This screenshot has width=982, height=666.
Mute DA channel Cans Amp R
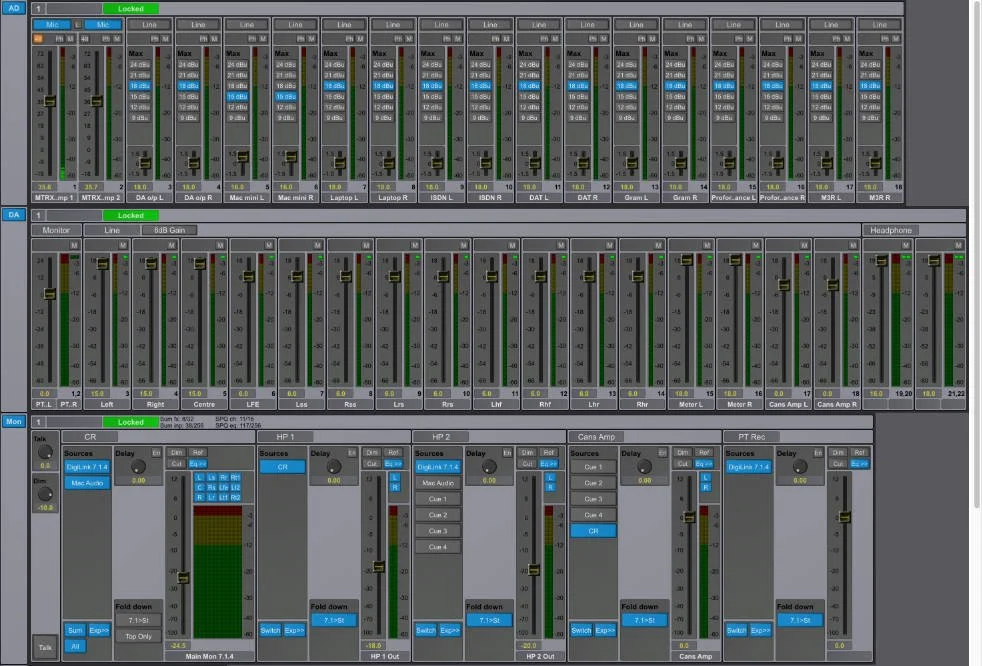coord(853,245)
